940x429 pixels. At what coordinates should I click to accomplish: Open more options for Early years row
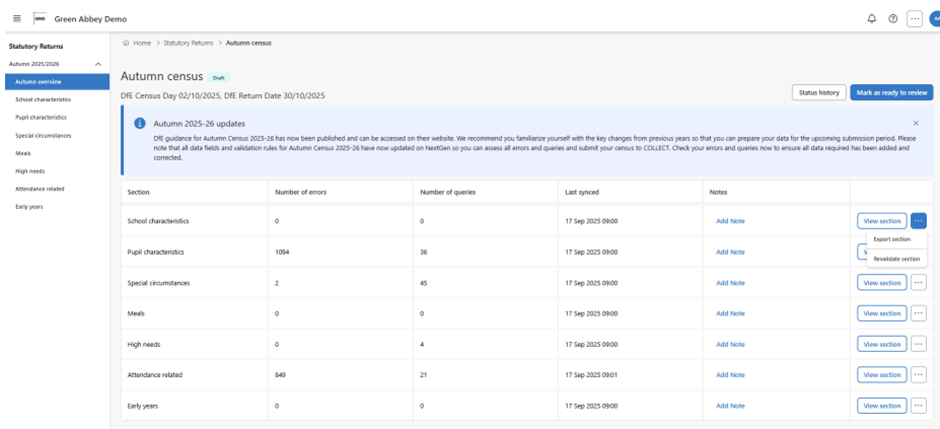pos(918,406)
